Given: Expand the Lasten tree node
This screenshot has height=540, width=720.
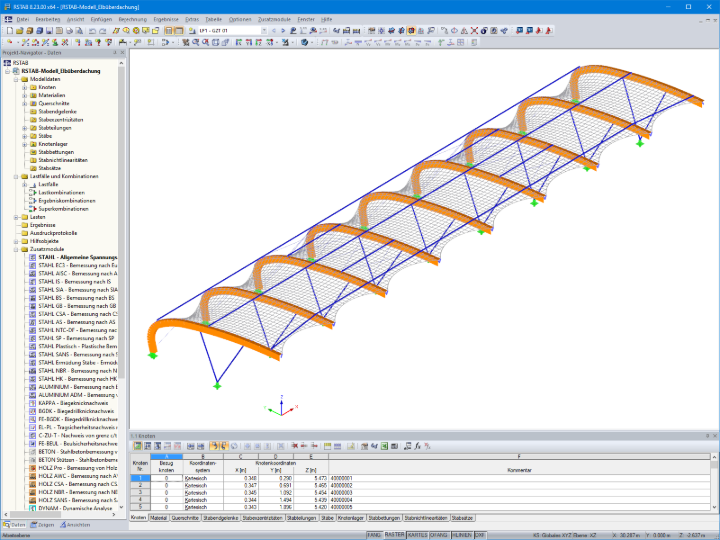Looking at the screenshot, I should [x=16, y=217].
